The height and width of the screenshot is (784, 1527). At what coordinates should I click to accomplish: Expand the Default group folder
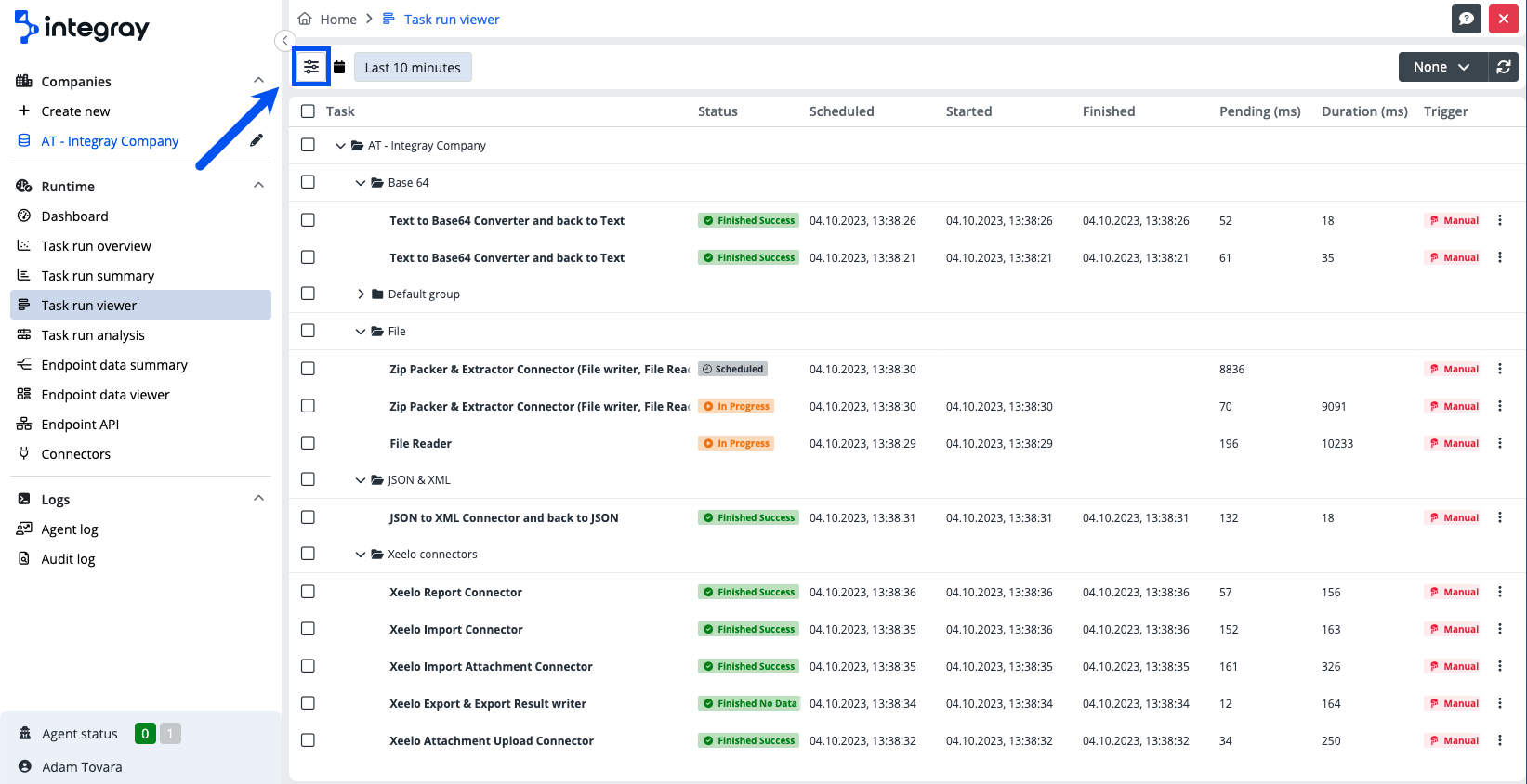point(361,294)
